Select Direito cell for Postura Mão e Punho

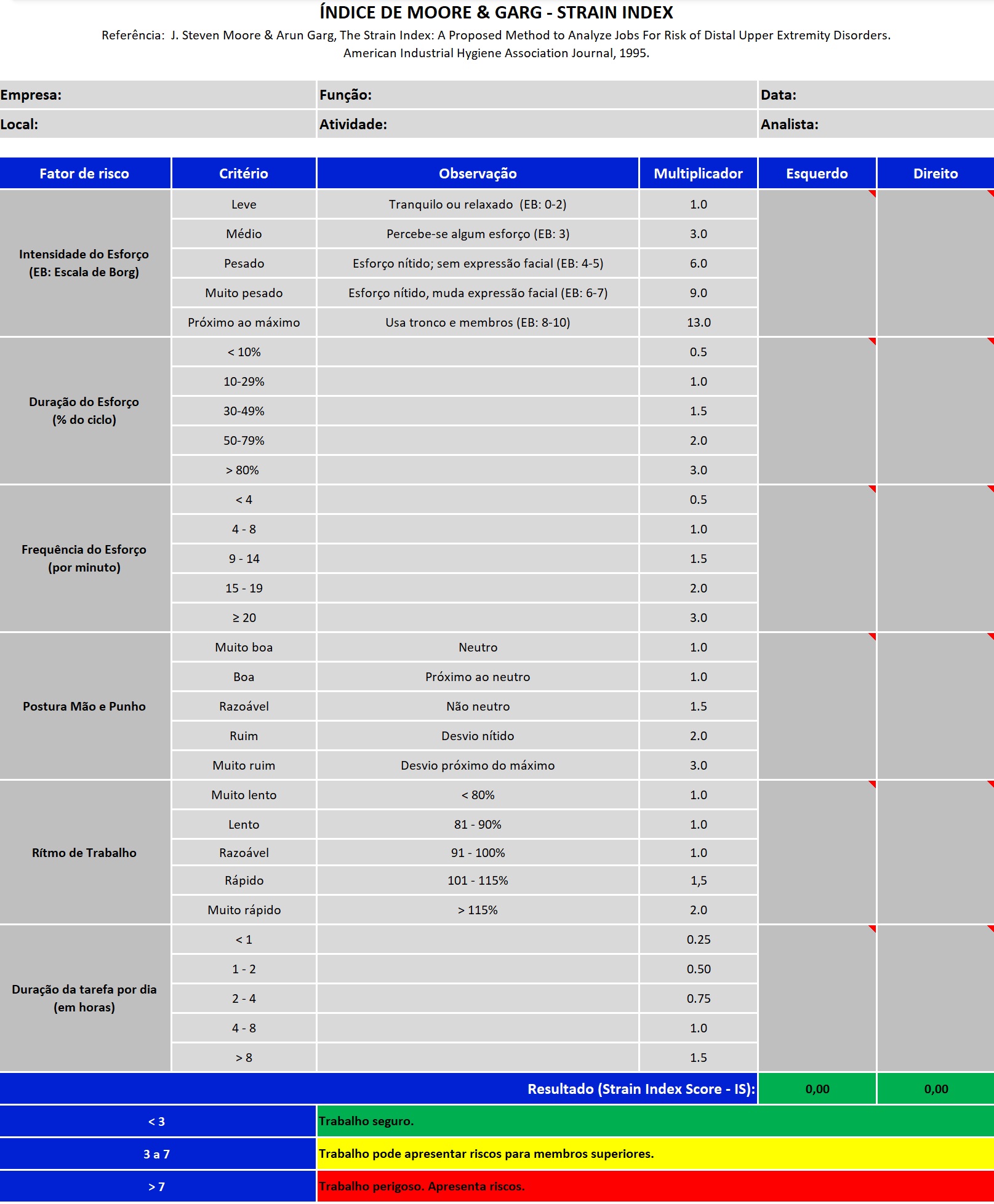tap(936, 706)
